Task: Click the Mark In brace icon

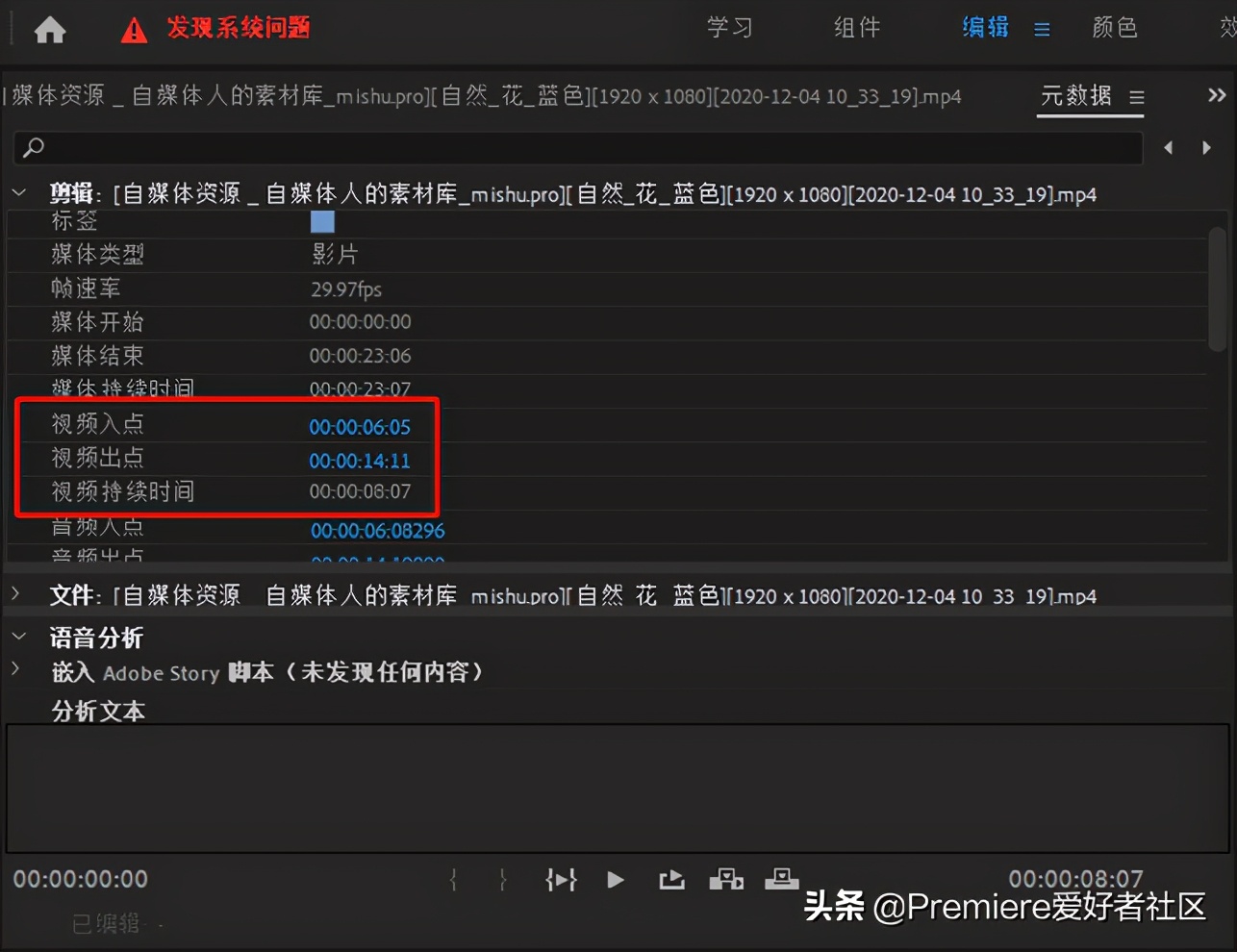Action: click(x=452, y=879)
